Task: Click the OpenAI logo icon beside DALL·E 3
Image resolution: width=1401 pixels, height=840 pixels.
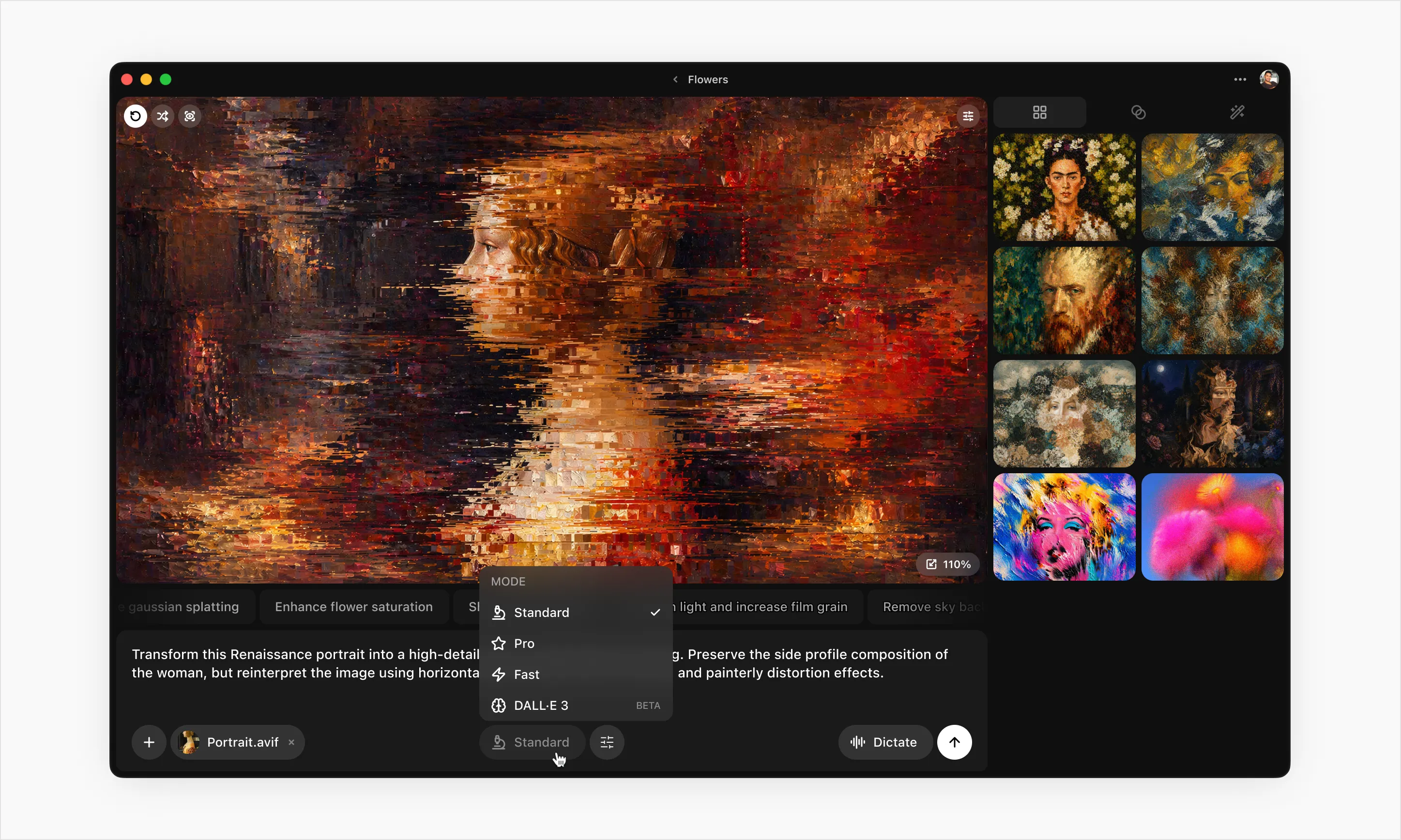Action: point(498,705)
